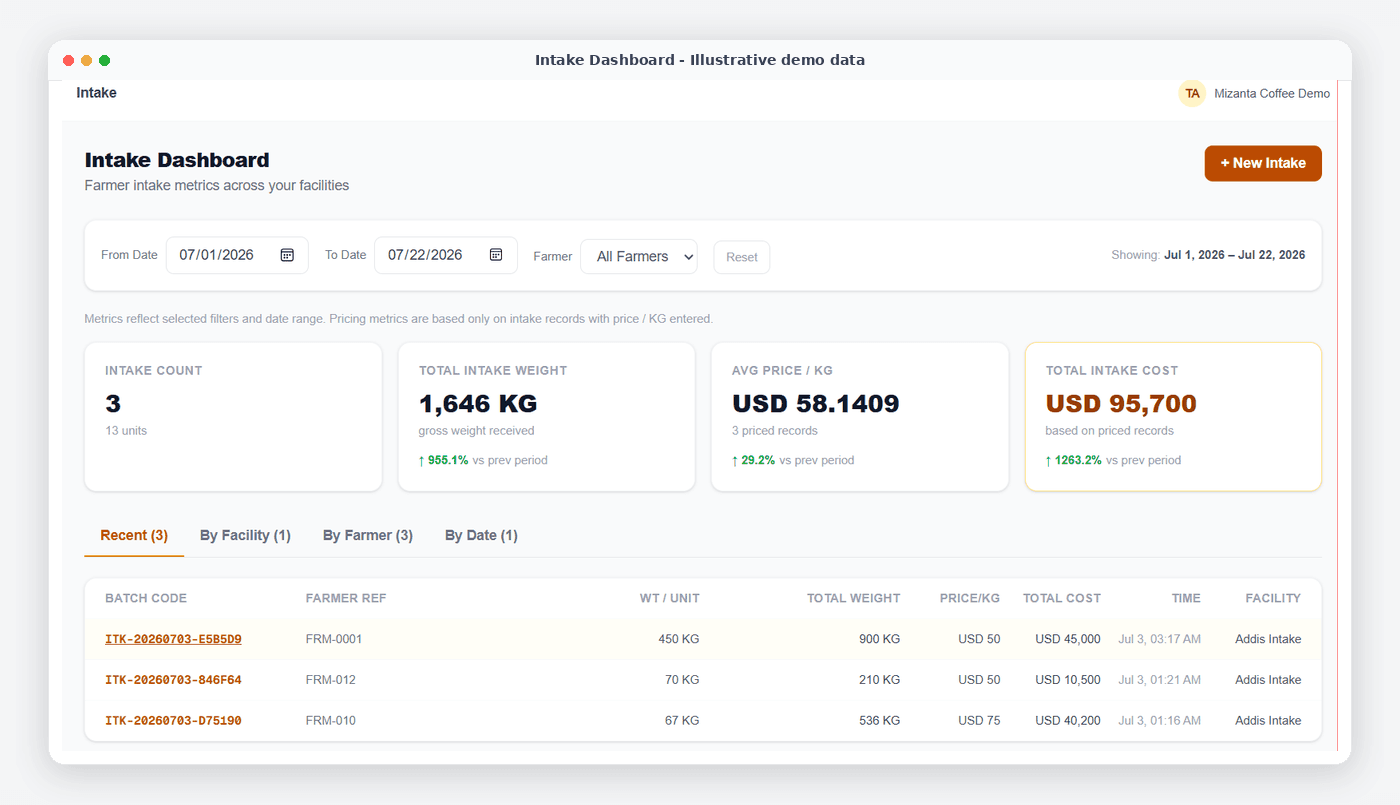Click farmer ref FRM-010

pos(331,721)
